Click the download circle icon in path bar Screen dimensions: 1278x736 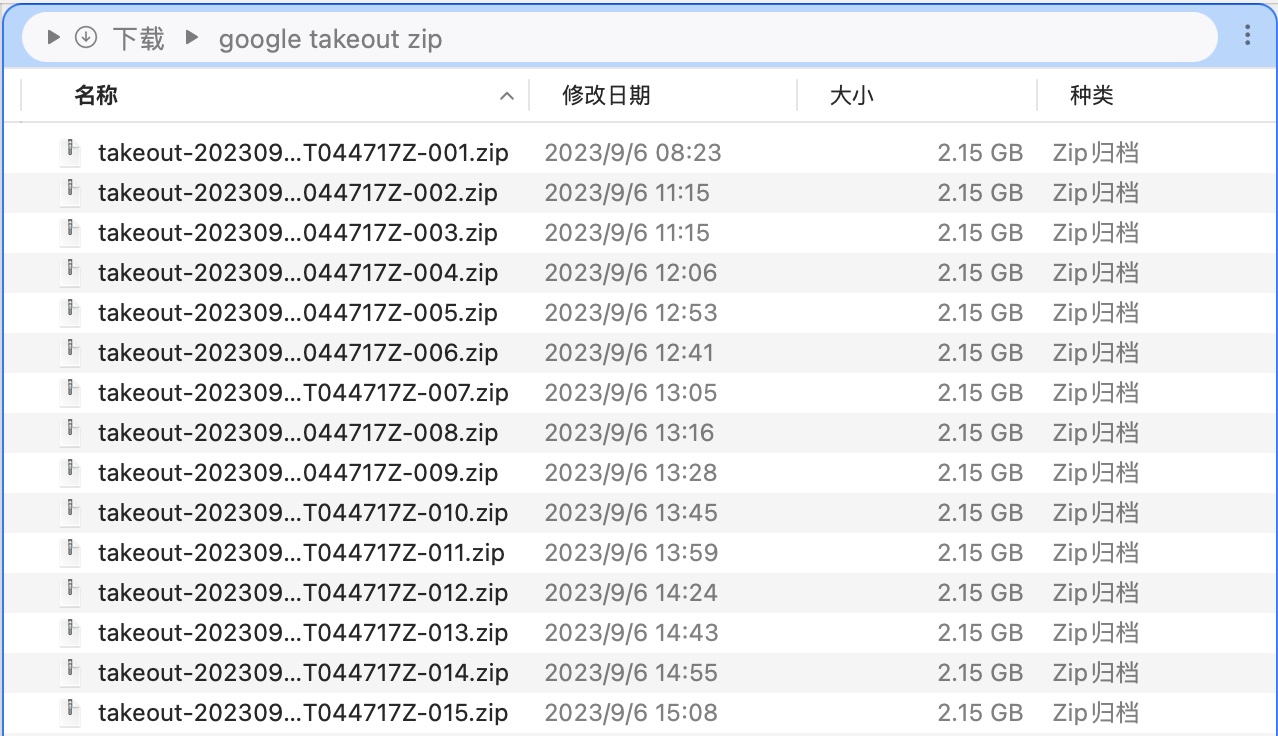pyautogui.click(x=86, y=38)
